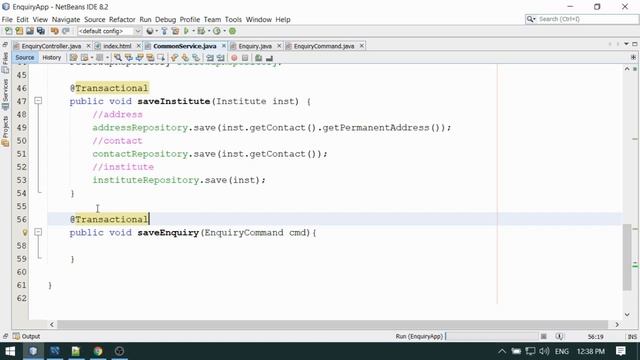
Task: Open the Projects side panel
Action: tap(5, 131)
